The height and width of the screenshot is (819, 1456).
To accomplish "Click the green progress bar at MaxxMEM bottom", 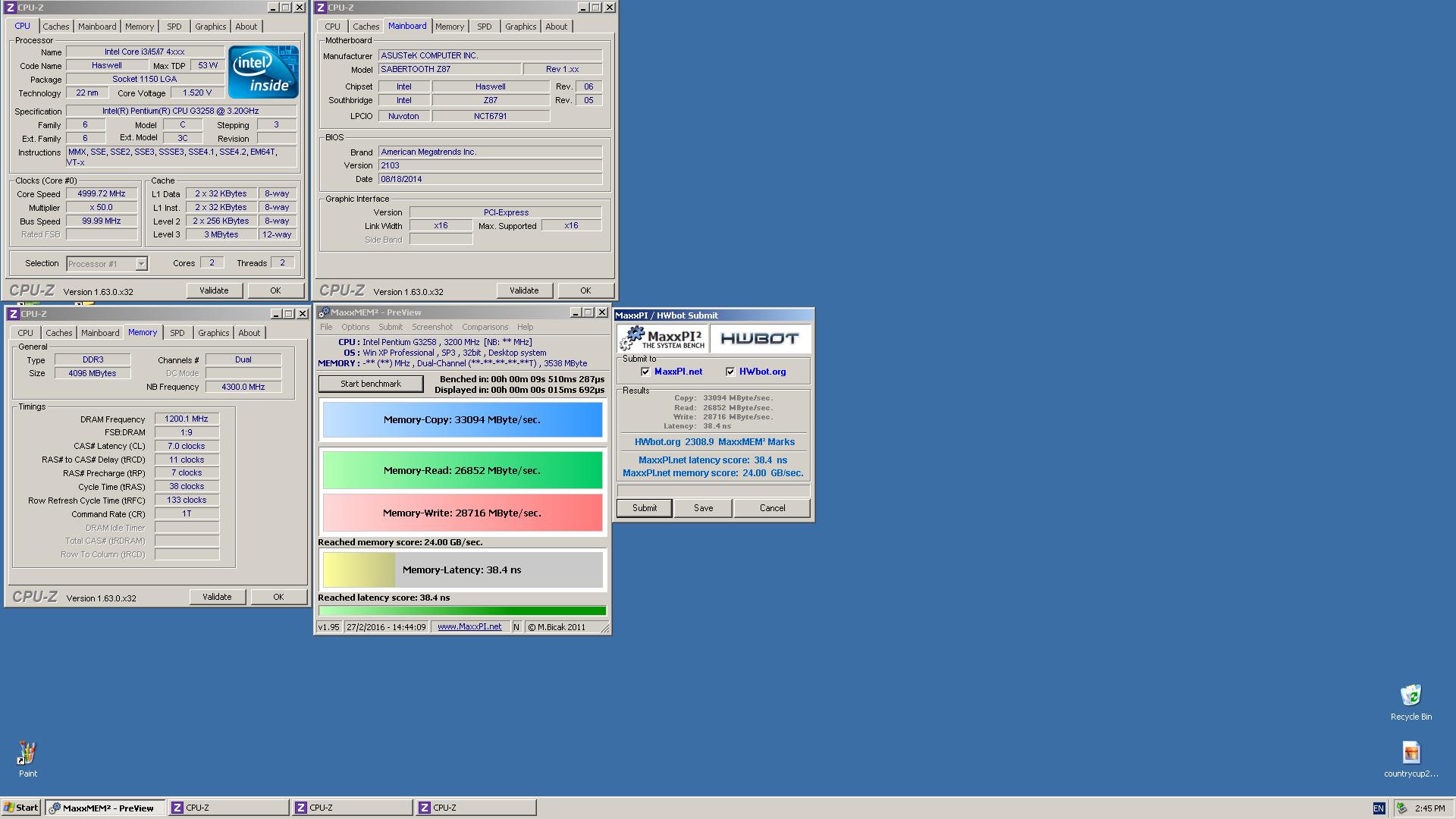I will [x=463, y=610].
